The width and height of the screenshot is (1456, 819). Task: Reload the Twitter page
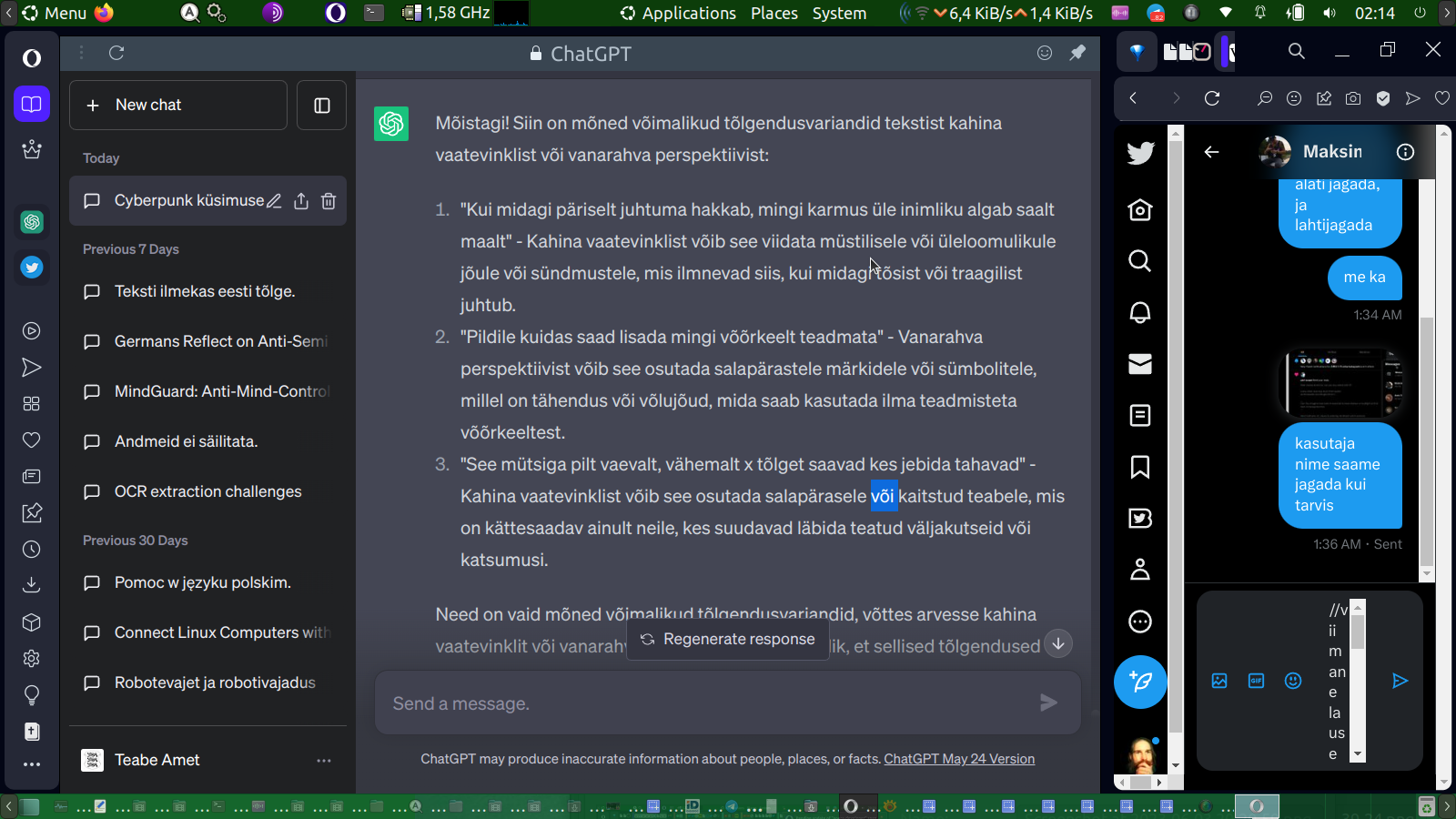coord(1212,98)
